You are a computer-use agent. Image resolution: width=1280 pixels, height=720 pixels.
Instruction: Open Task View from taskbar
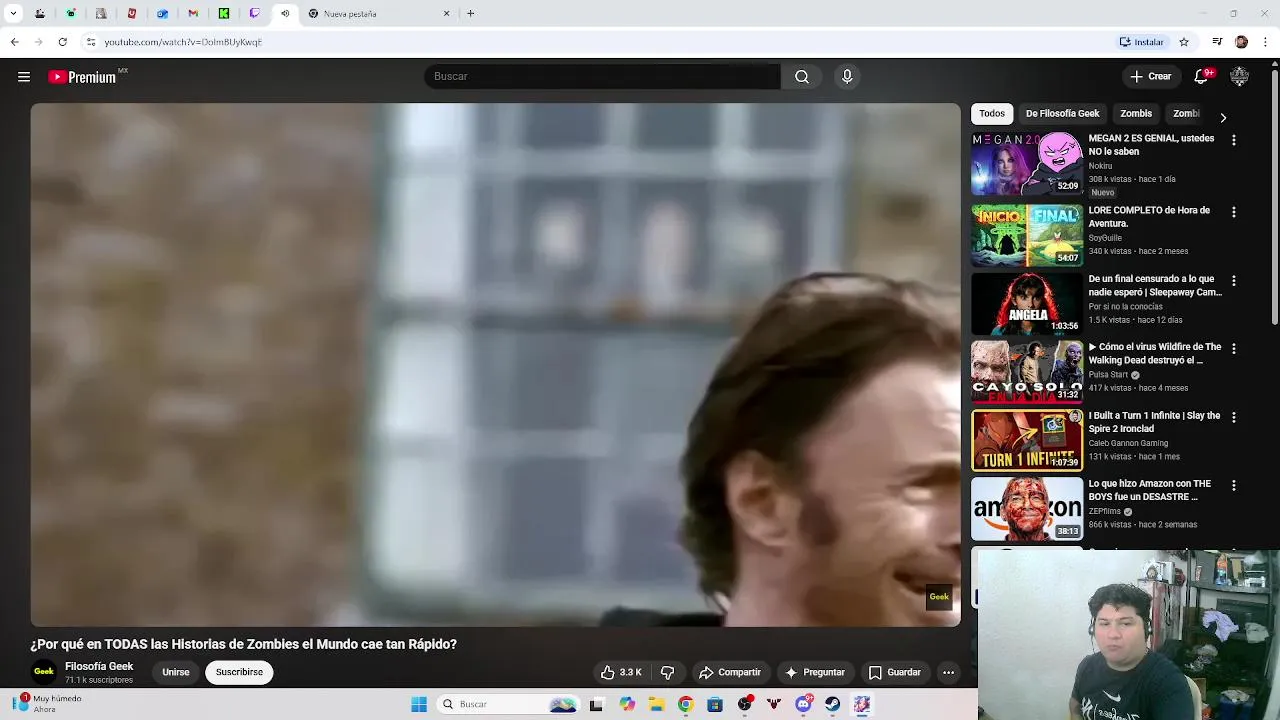597,704
